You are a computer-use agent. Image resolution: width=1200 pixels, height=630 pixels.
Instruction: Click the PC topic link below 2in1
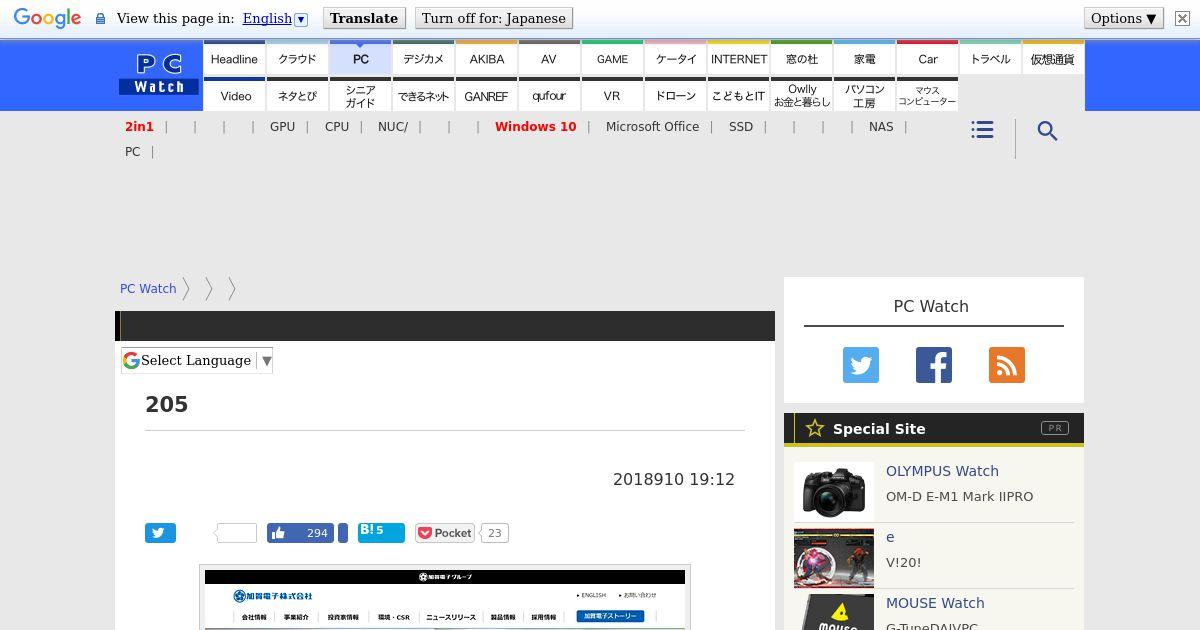click(132, 152)
